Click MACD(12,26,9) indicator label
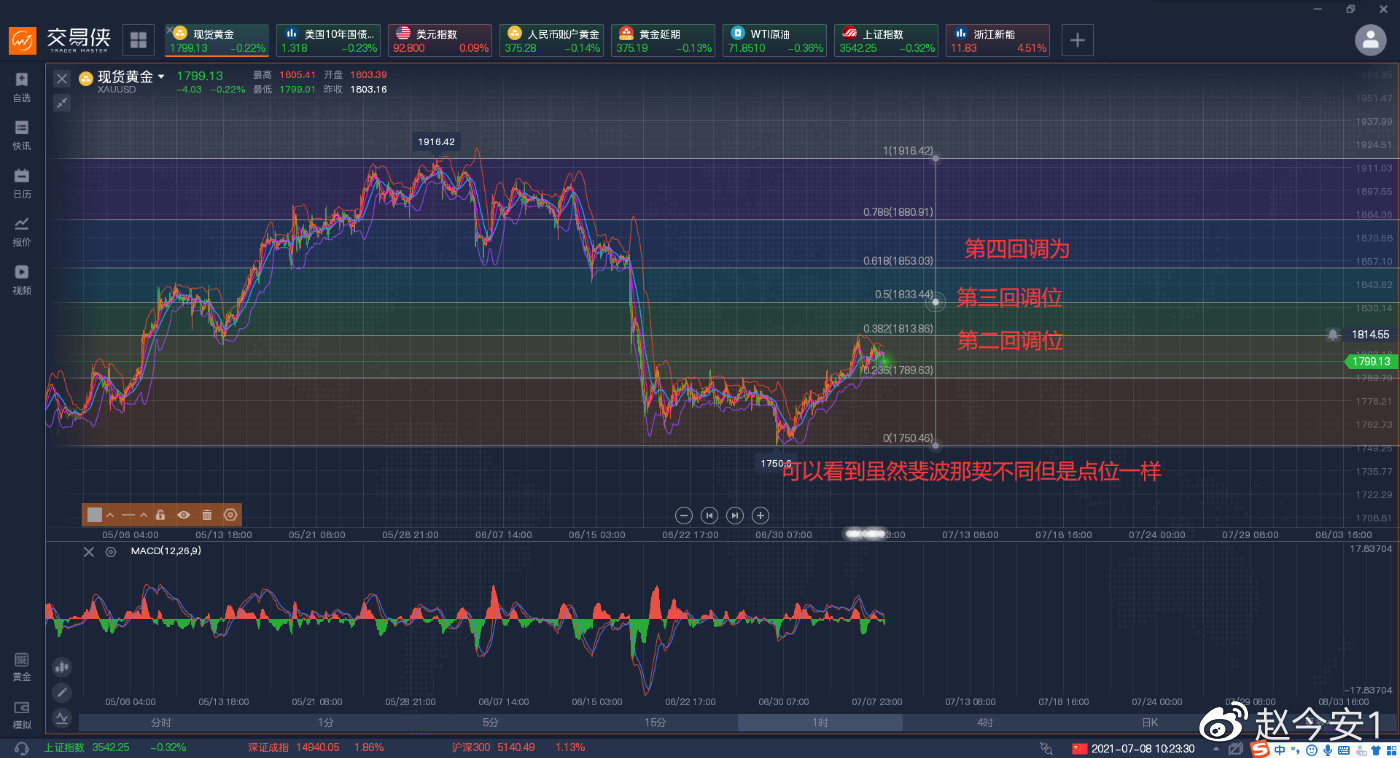The image size is (1400, 758). 165,551
